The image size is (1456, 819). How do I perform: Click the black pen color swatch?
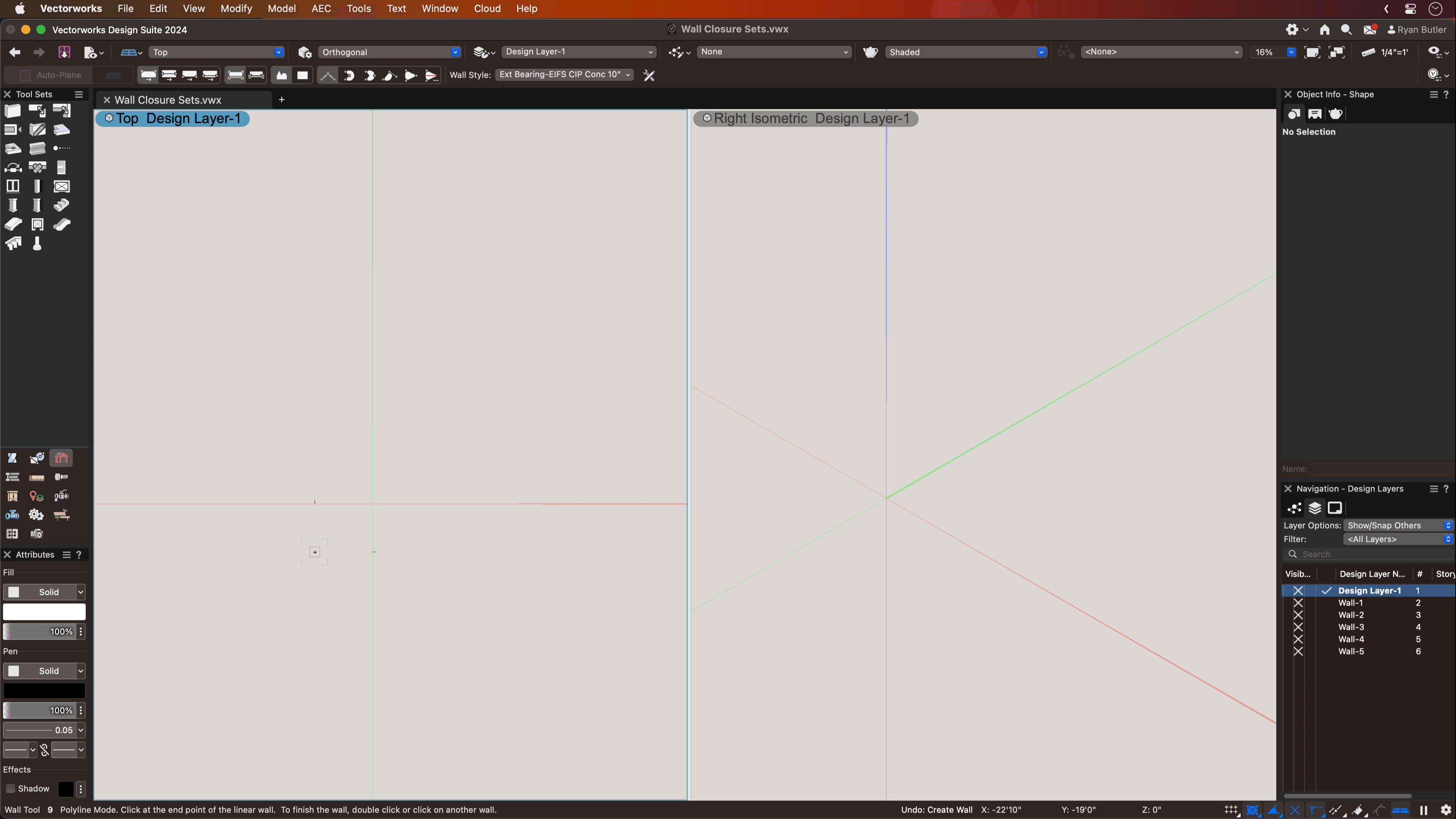44,691
